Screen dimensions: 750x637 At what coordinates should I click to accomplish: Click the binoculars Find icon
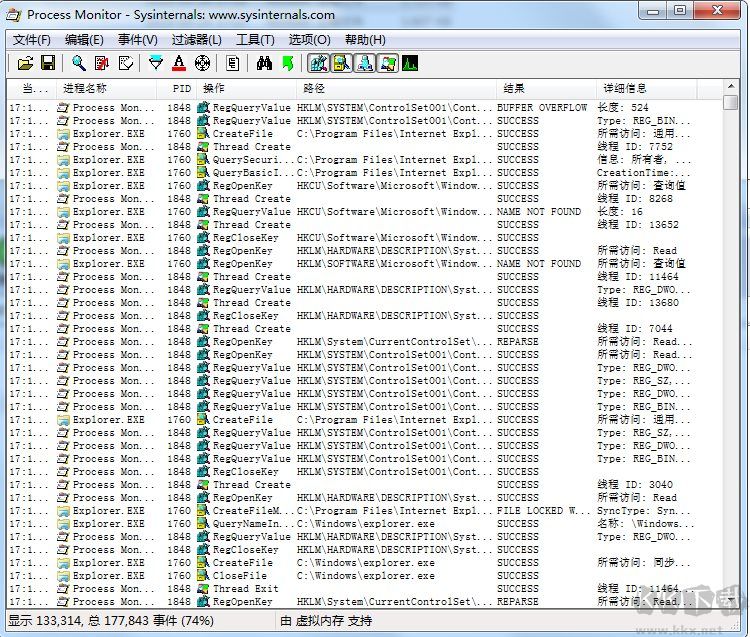click(264, 63)
